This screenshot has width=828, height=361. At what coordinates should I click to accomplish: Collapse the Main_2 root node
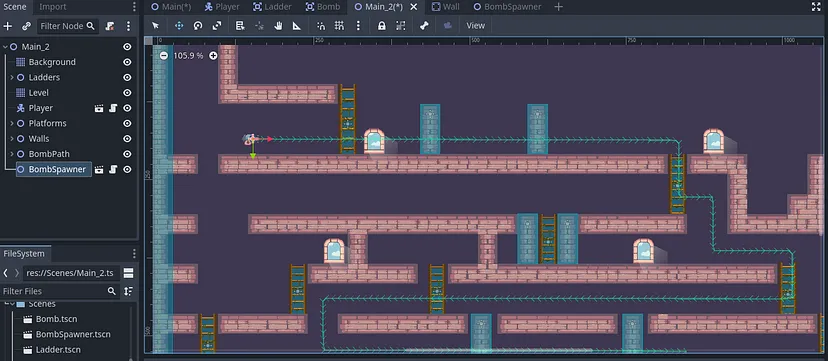click(x=5, y=46)
